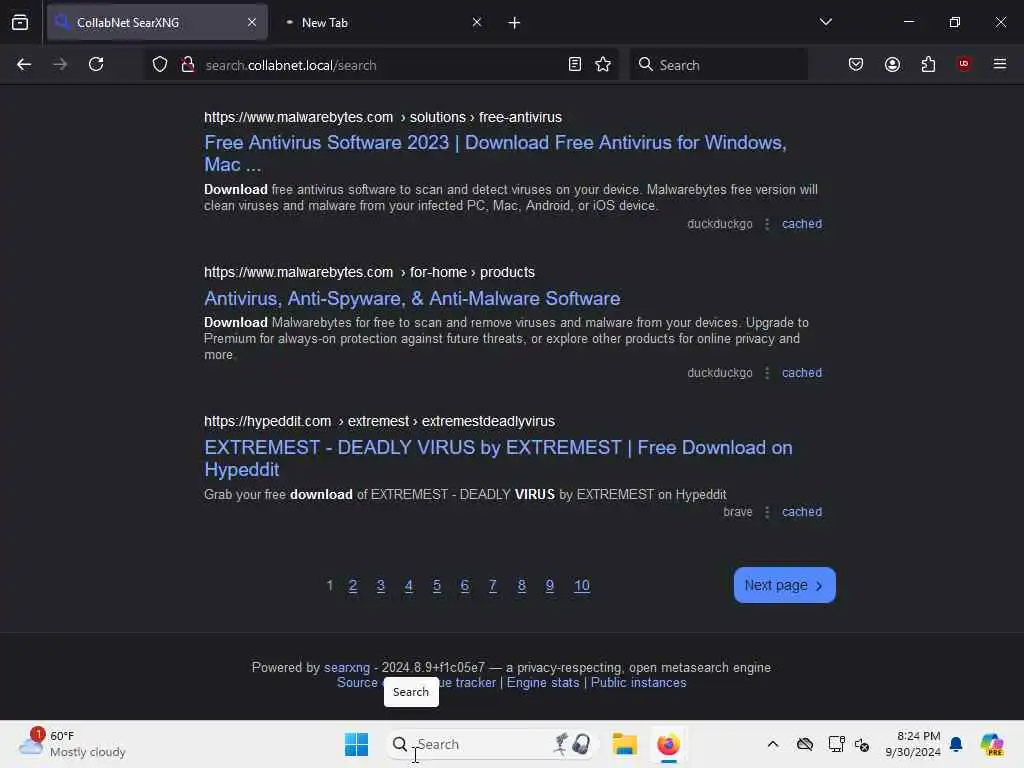Go to results page 7

(x=493, y=586)
